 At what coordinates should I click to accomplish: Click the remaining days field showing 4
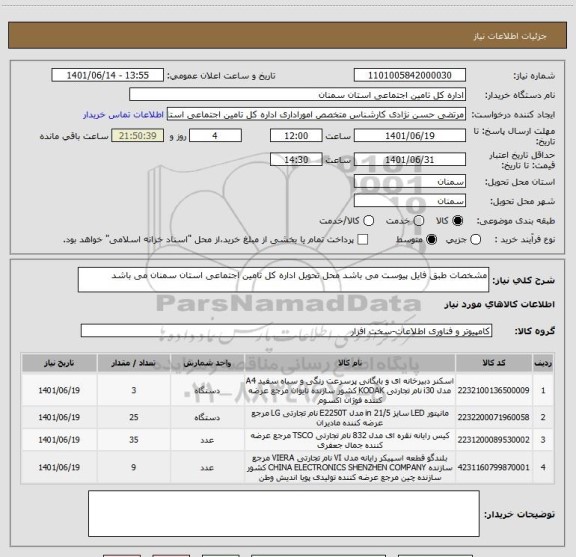(215, 136)
